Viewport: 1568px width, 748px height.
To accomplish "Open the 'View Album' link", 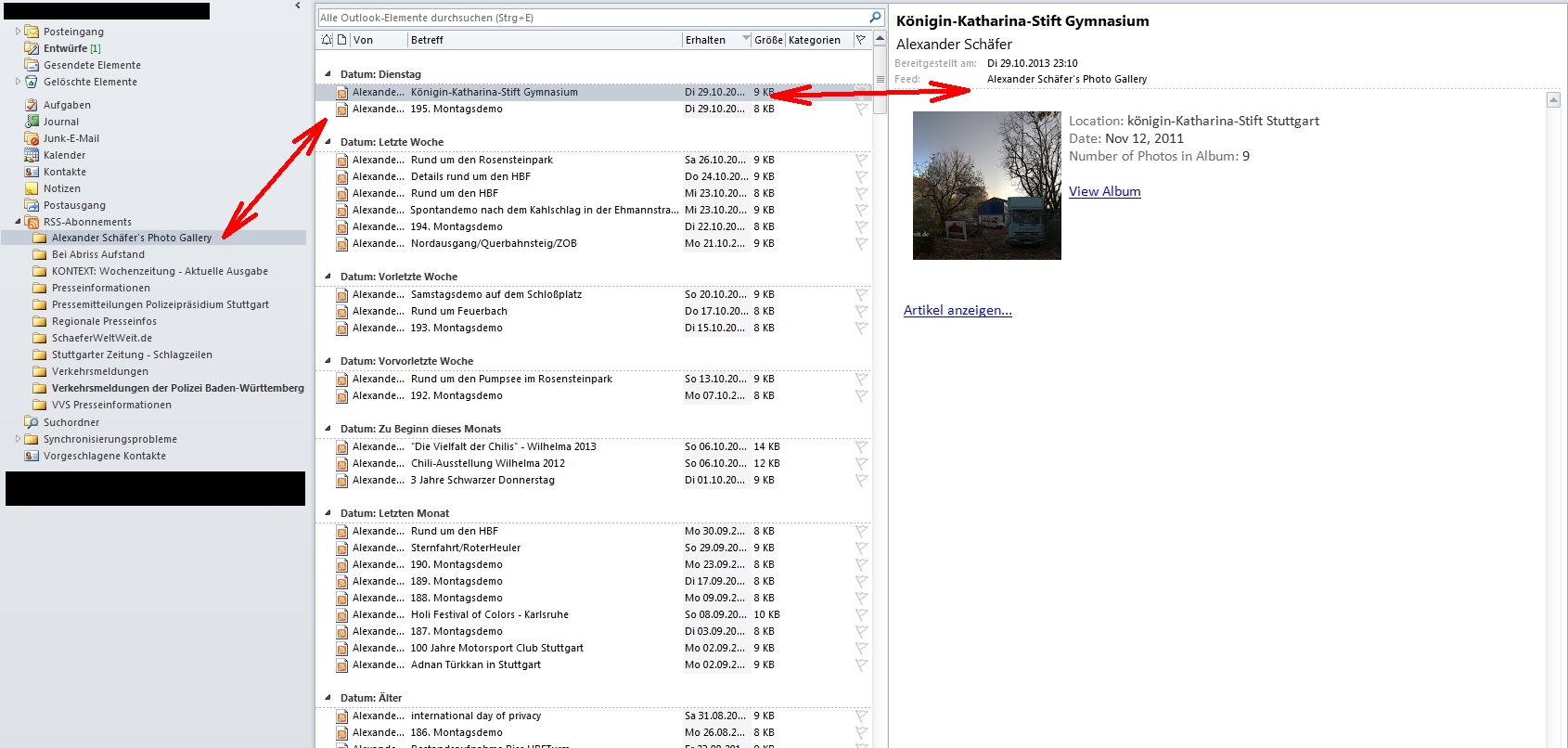I will tap(1104, 191).
